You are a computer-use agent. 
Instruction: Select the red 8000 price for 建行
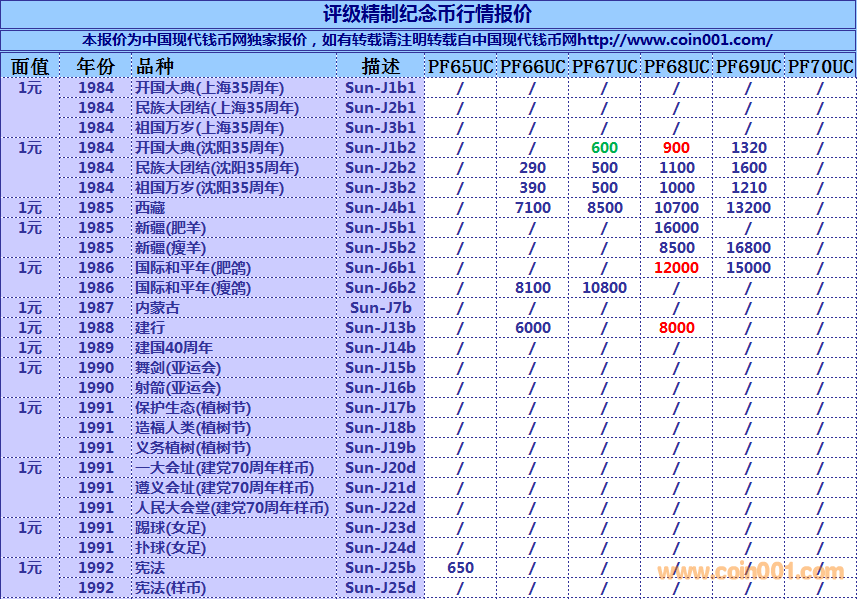pyautogui.click(x=676, y=328)
